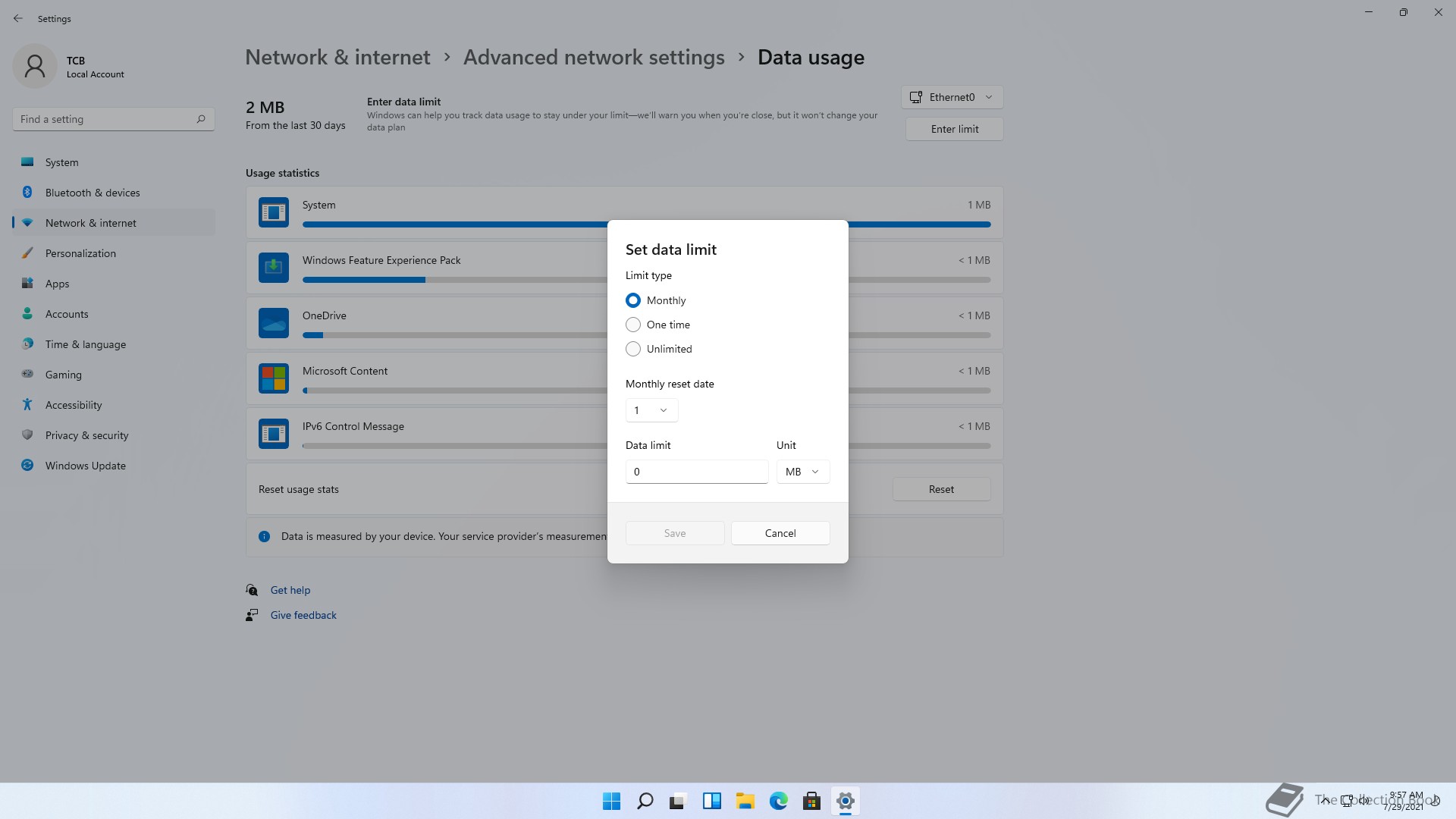Viewport: 1456px width, 819px height.
Task: Open the Give feedback link
Action: click(x=303, y=615)
